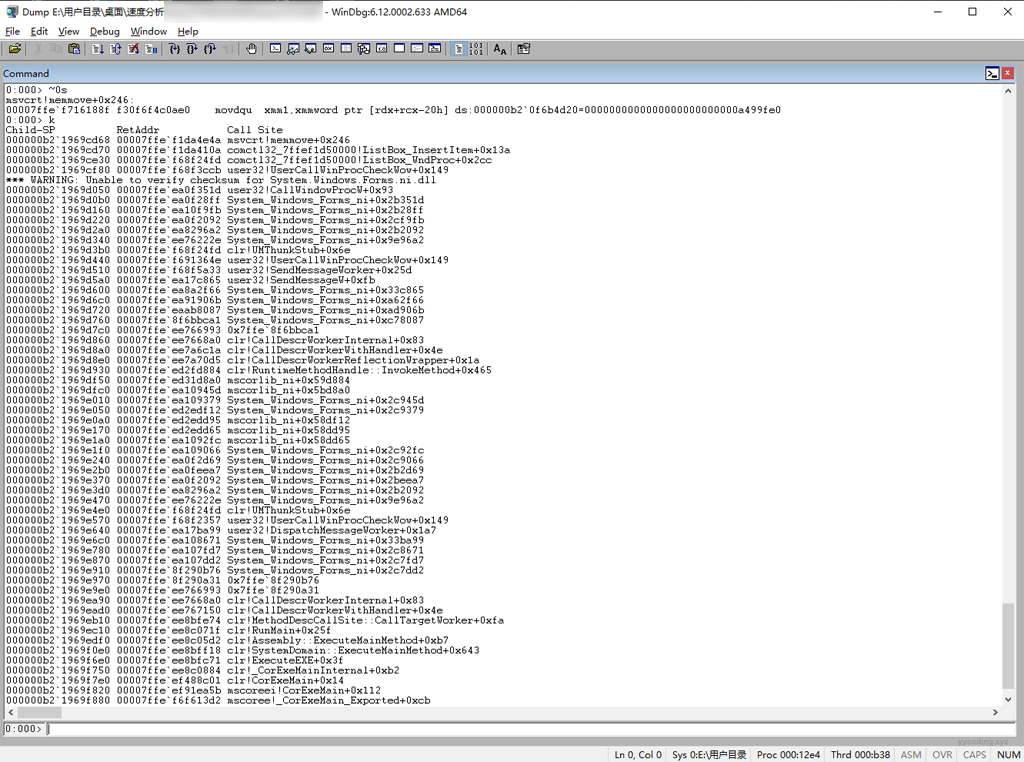The height and width of the screenshot is (762, 1024).
Task: Toggle Source mode off button
Action: (x=476, y=49)
